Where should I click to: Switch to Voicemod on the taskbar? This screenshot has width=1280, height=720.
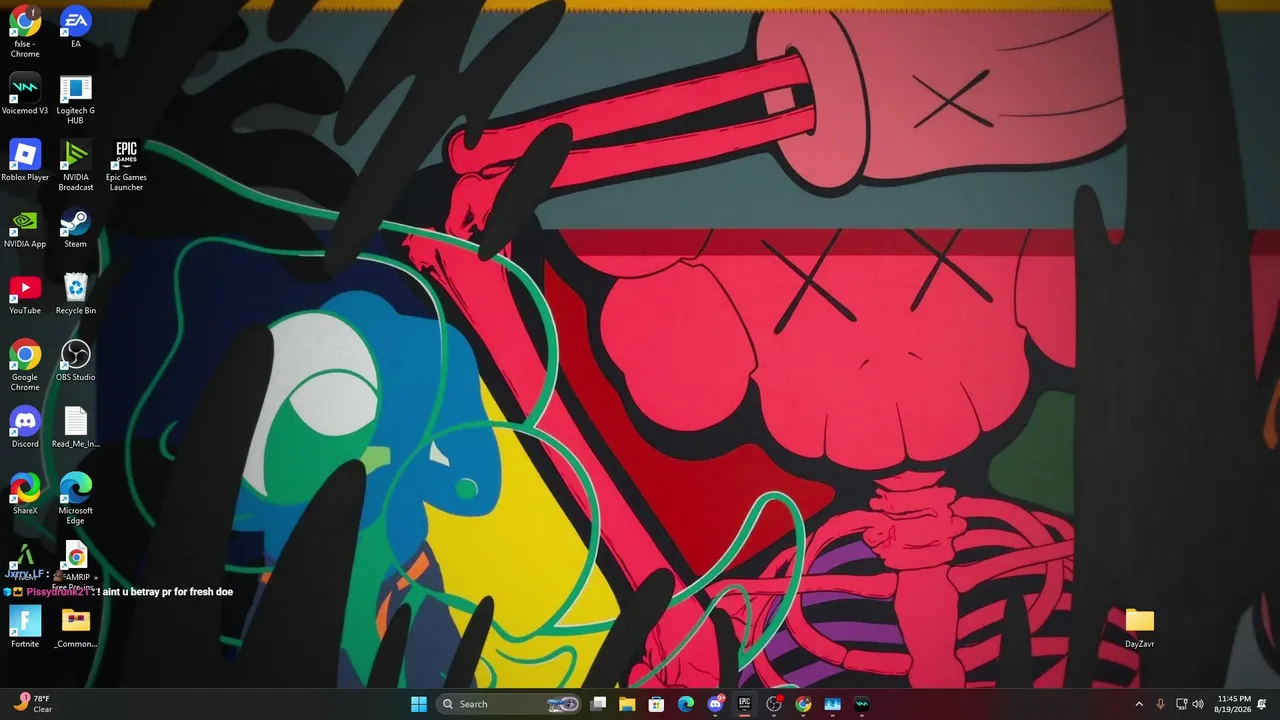tap(862, 704)
